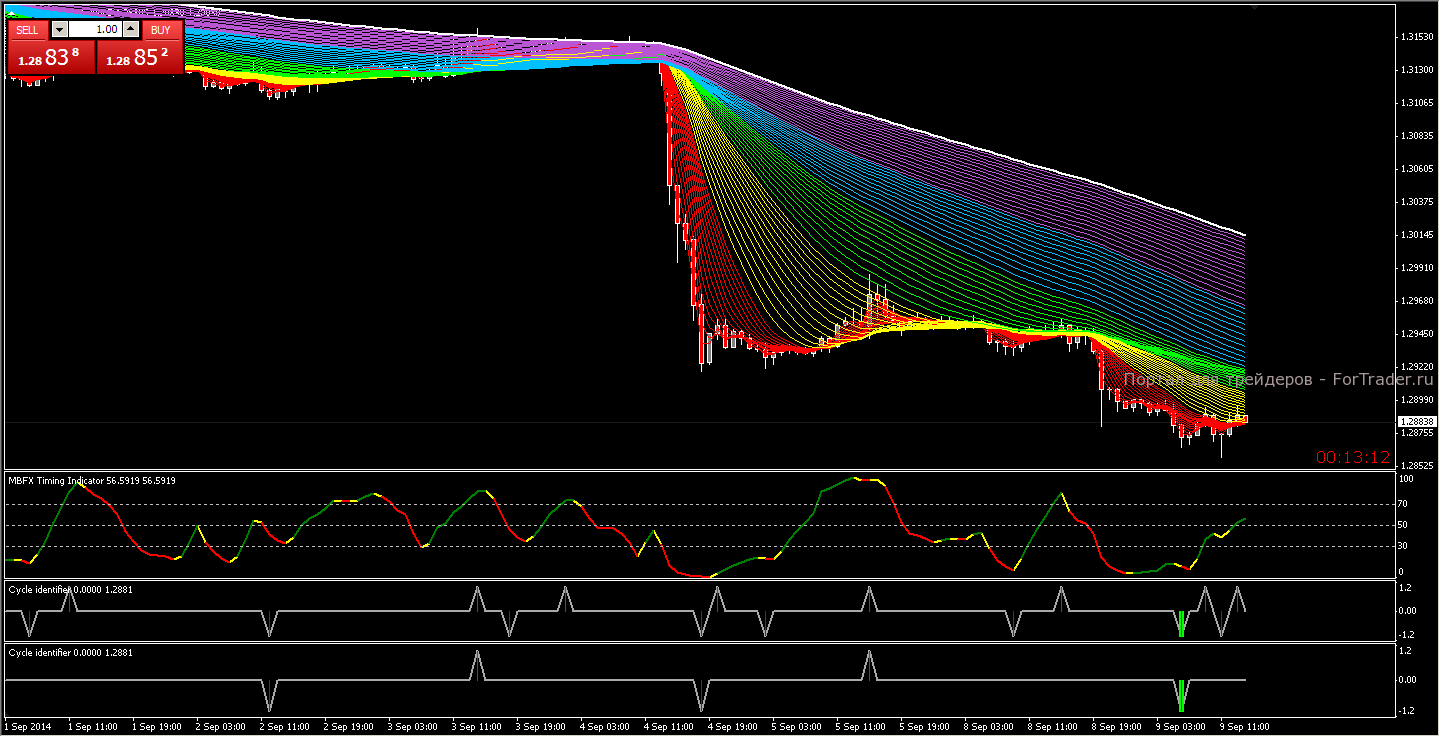Click the 1.28990 price scale label

[x=1417, y=400]
